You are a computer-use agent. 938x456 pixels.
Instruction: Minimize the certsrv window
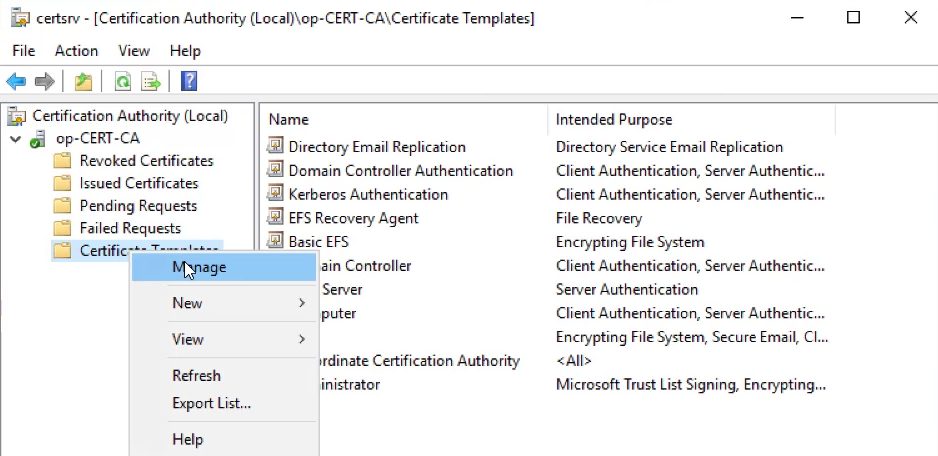797,17
